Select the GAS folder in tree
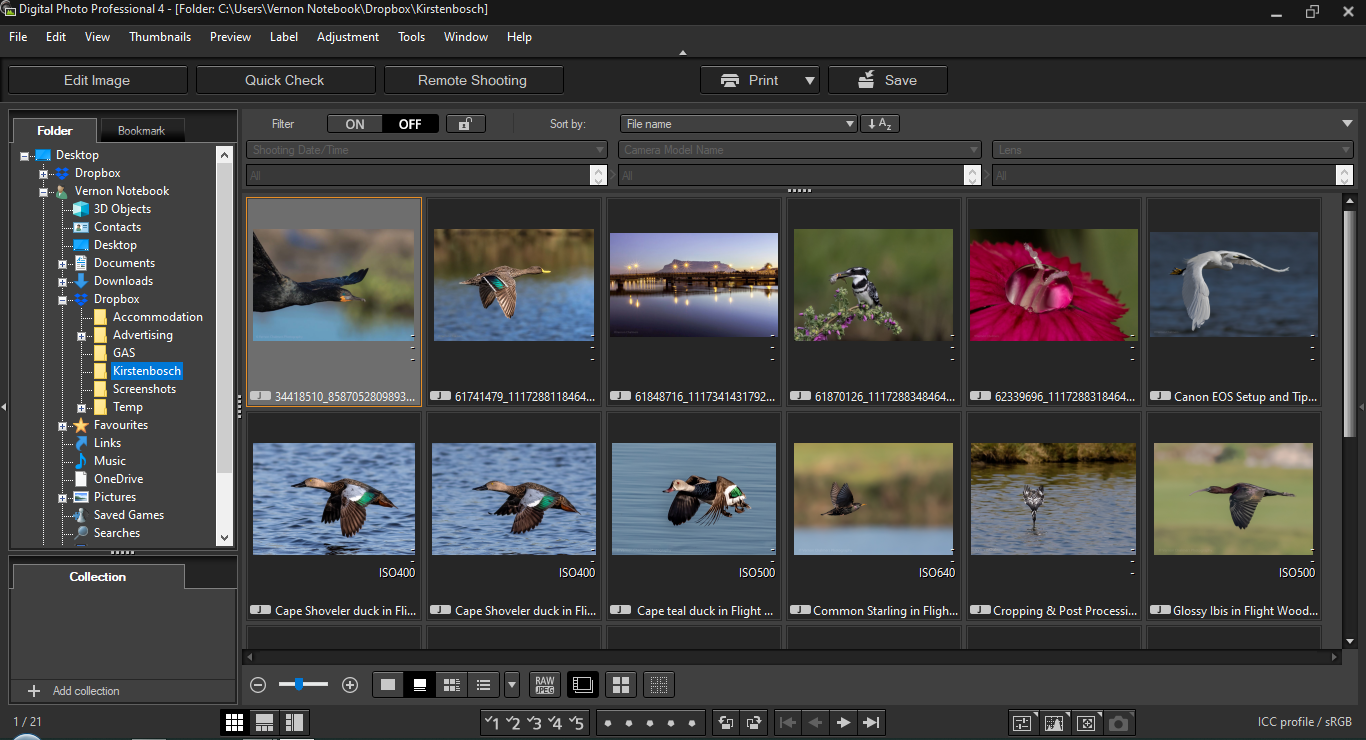The width and height of the screenshot is (1366, 740). [x=124, y=353]
